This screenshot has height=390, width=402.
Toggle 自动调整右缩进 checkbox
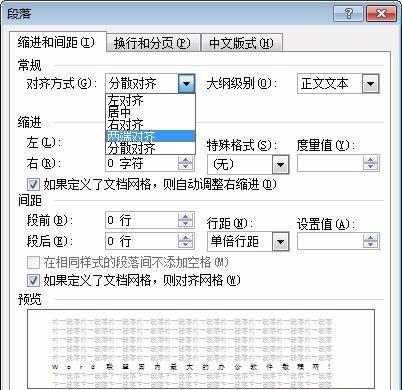coord(33,184)
